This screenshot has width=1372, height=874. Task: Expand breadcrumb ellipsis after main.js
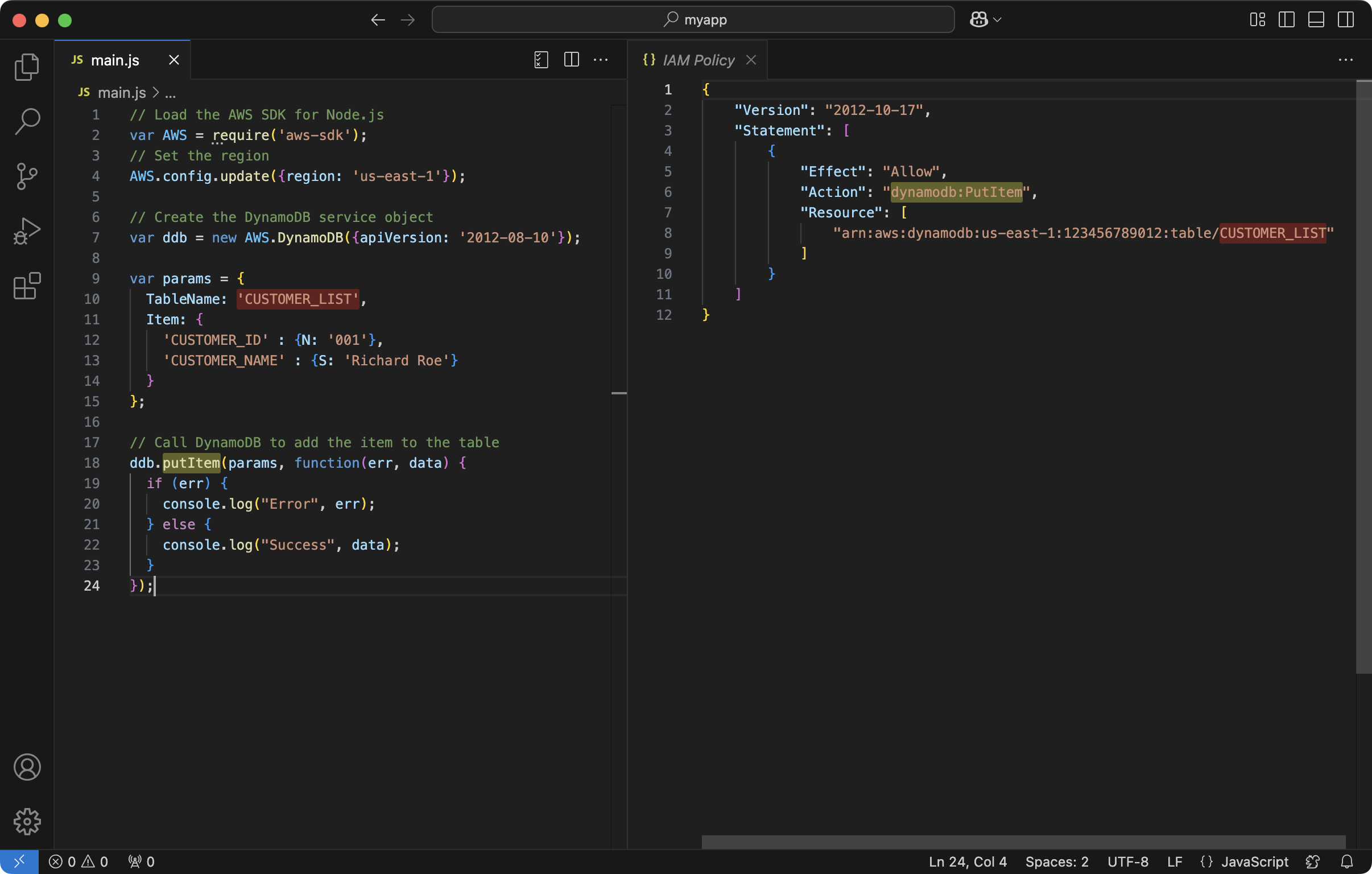(170, 93)
